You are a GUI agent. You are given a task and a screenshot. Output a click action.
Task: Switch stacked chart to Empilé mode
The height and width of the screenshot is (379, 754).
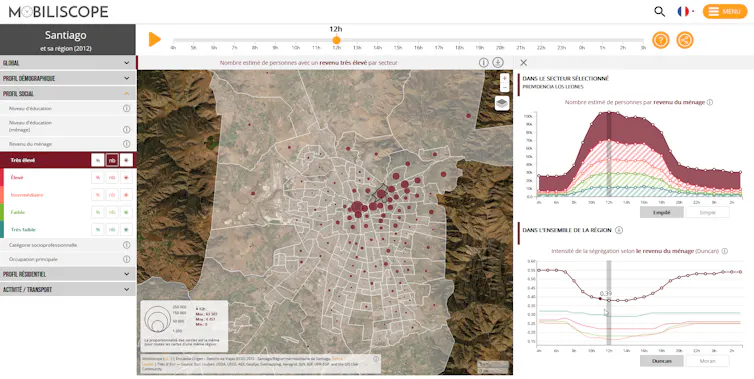click(x=661, y=212)
